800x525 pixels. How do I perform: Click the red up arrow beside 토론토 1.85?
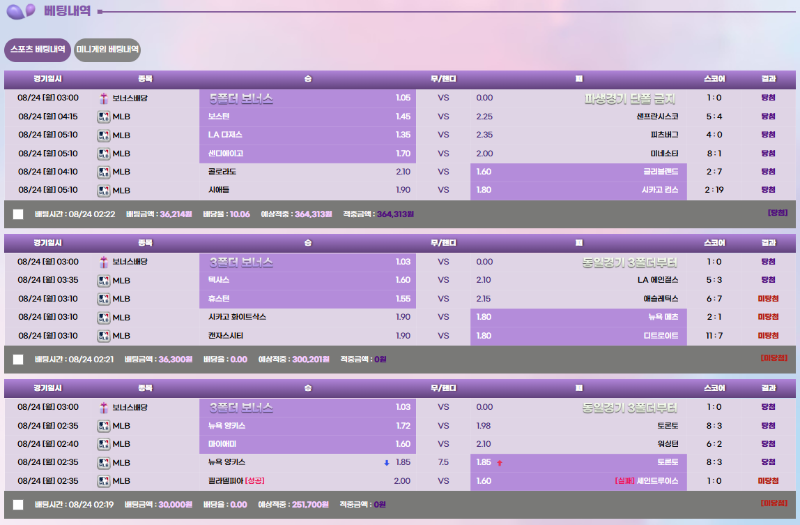(499, 463)
